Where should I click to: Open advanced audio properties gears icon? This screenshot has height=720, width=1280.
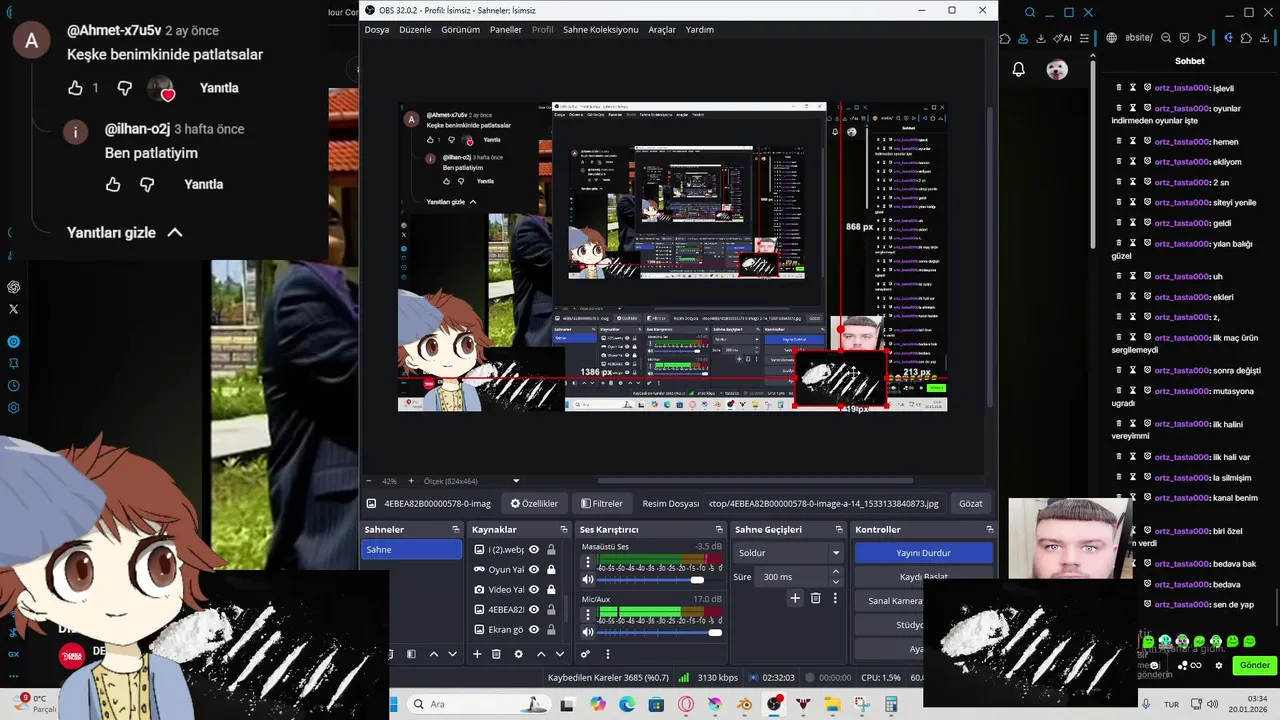586,654
